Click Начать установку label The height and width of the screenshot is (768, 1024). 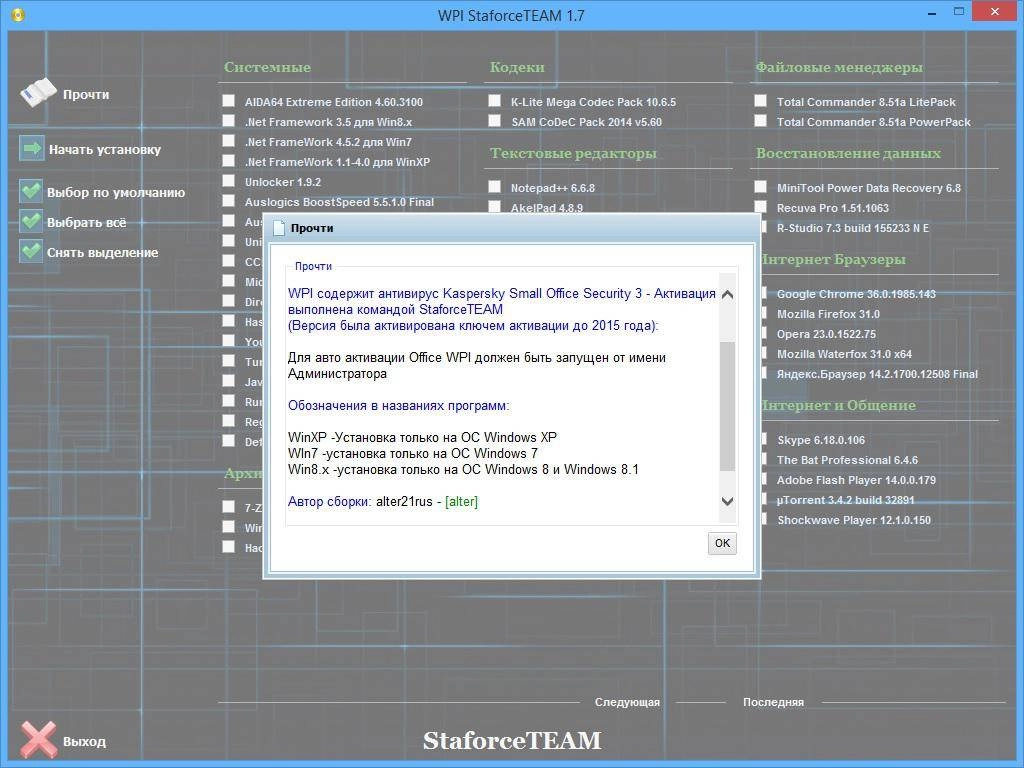click(x=105, y=150)
